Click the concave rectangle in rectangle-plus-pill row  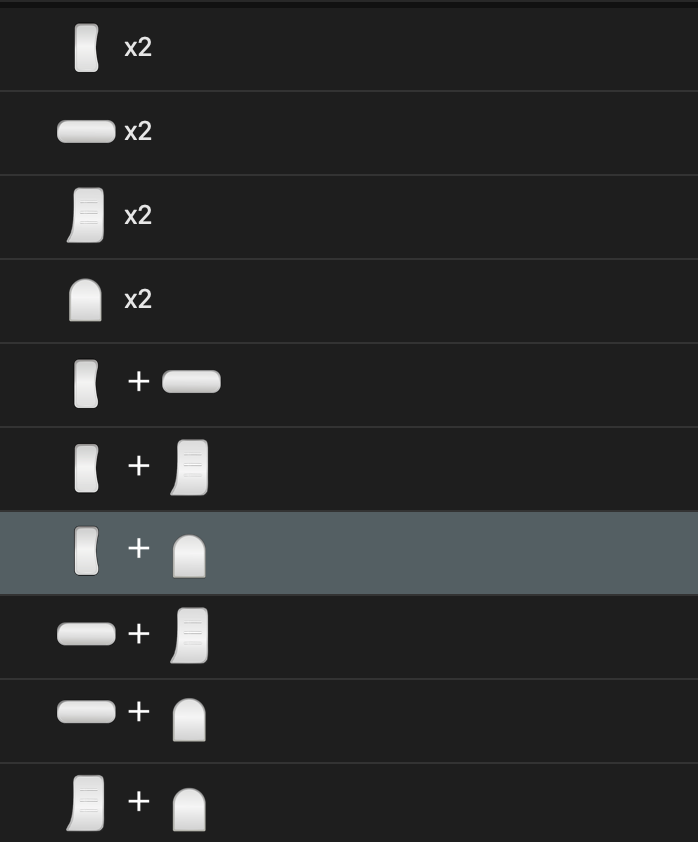pyautogui.click(x=87, y=384)
